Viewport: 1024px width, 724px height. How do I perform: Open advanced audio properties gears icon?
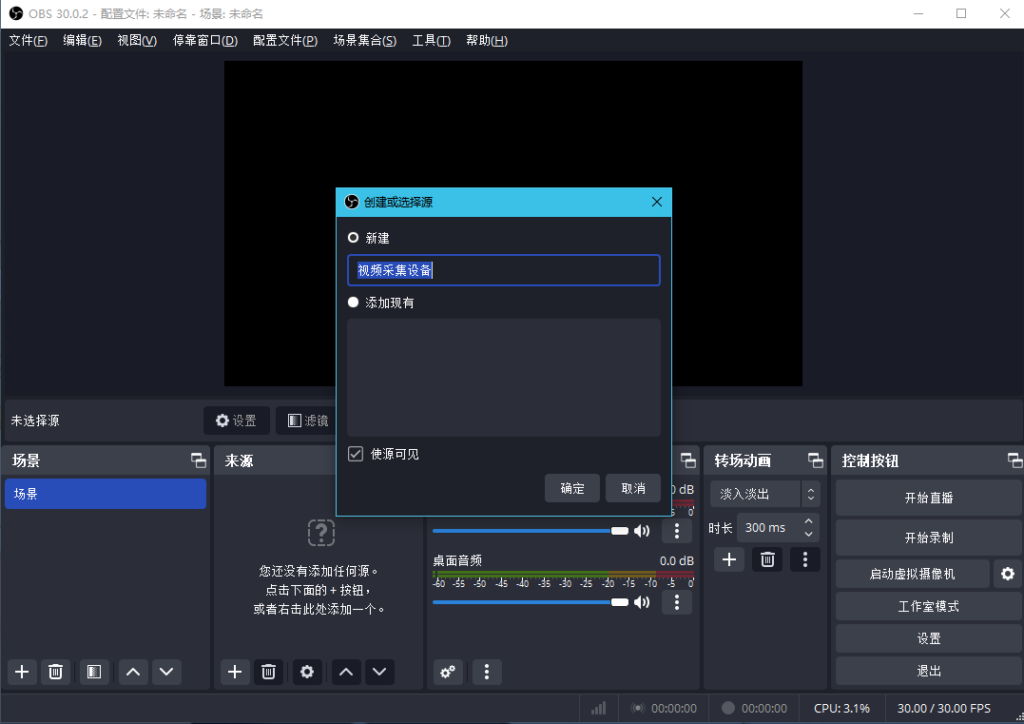point(448,672)
